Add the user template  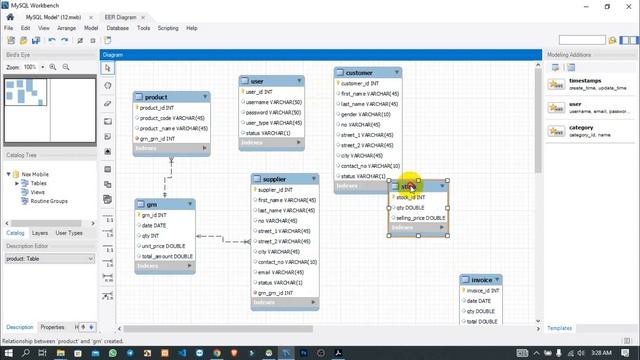coord(590,108)
